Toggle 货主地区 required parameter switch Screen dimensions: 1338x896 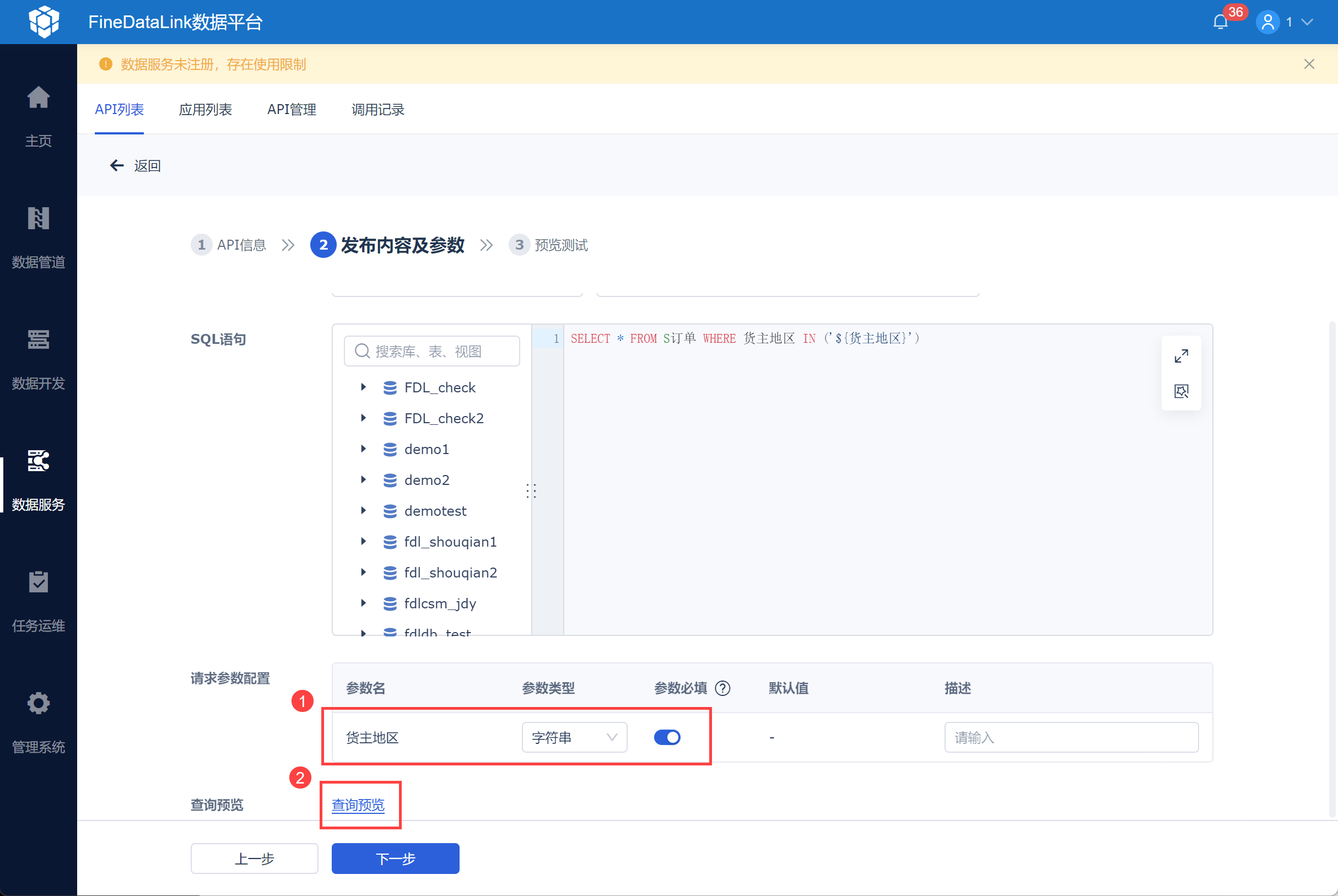point(667,737)
